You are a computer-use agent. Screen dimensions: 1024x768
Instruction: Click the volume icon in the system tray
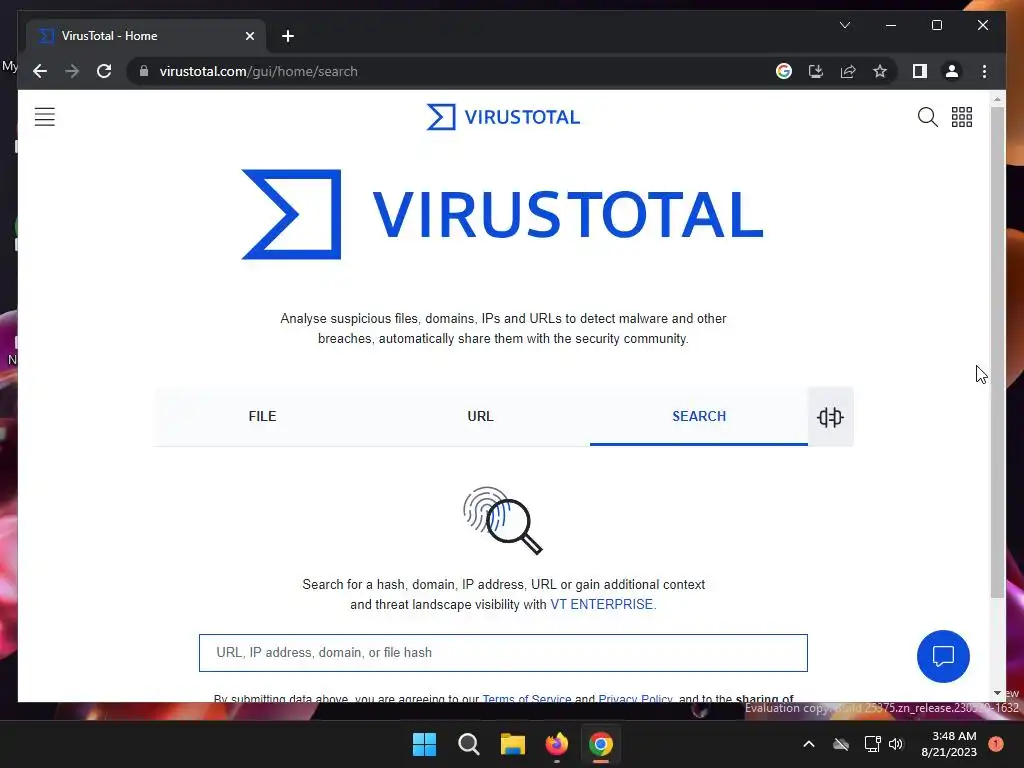pyautogui.click(x=896, y=744)
